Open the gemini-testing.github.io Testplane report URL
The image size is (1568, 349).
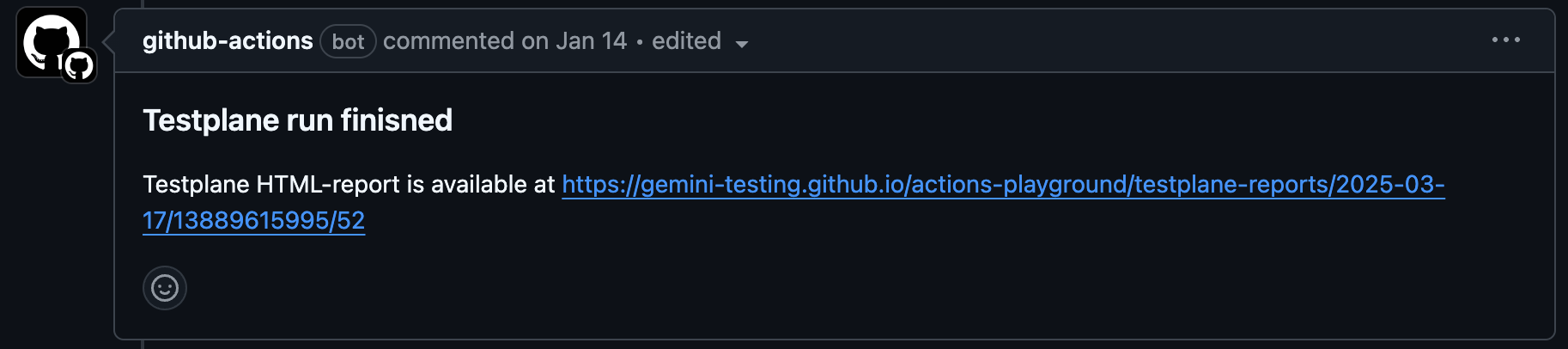pyautogui.click(x=859, y=185)
